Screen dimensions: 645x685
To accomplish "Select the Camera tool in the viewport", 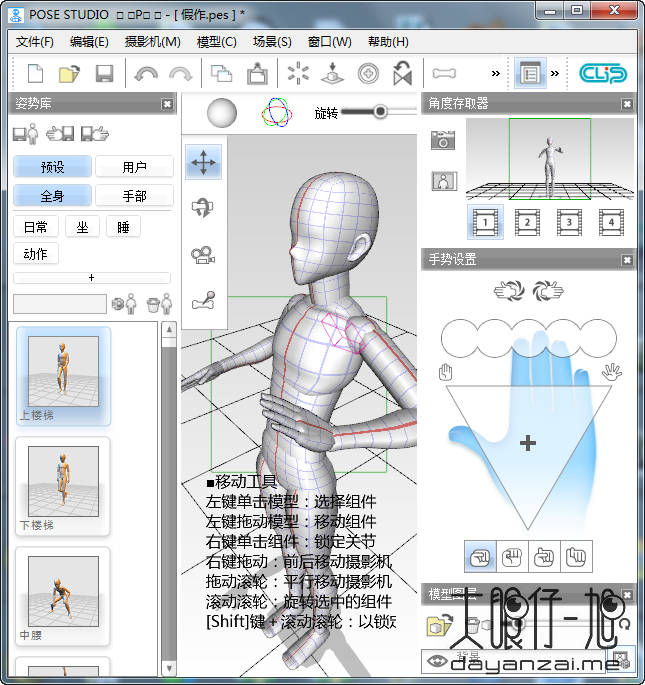I will point(203,255).
